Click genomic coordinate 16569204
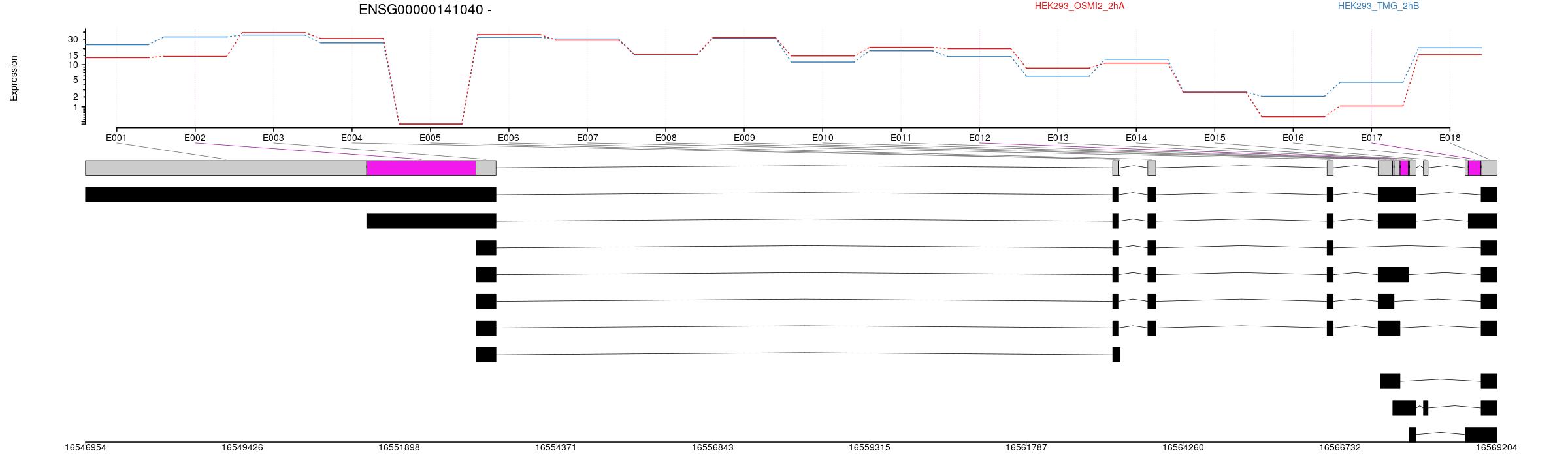The height and width of the screenshot is (457, 1568). (1497, 447)
